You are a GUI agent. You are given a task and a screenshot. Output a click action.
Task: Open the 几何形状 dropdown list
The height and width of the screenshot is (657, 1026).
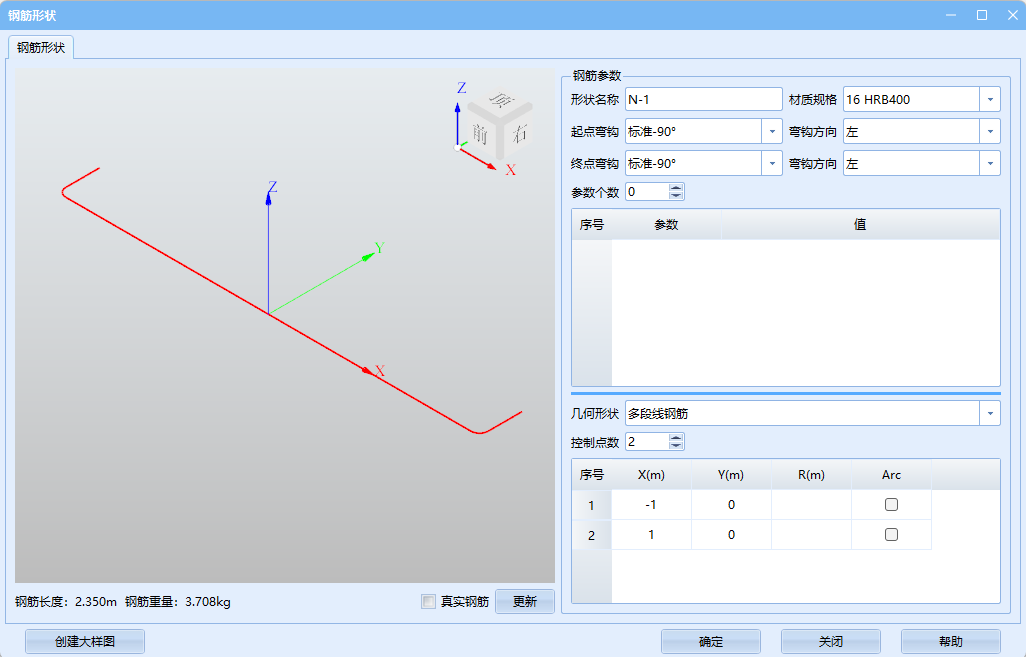(x=989, y=414)
